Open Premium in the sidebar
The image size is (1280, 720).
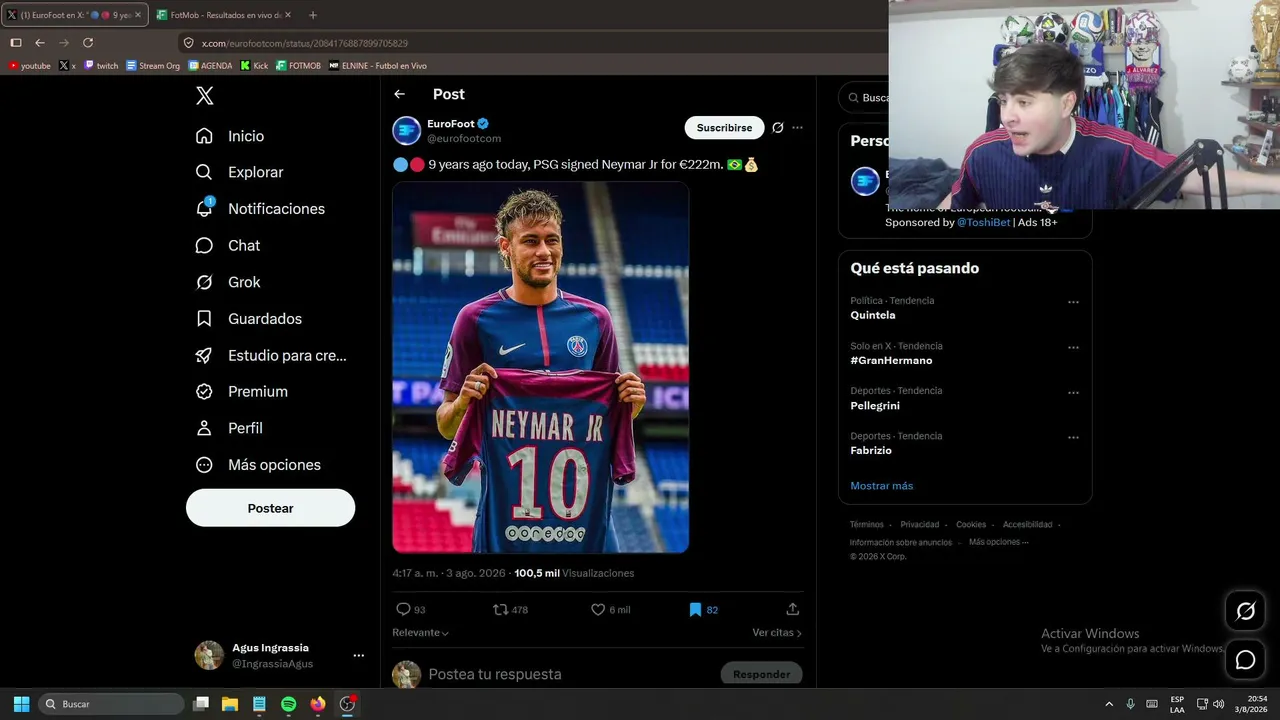[242, 392]
